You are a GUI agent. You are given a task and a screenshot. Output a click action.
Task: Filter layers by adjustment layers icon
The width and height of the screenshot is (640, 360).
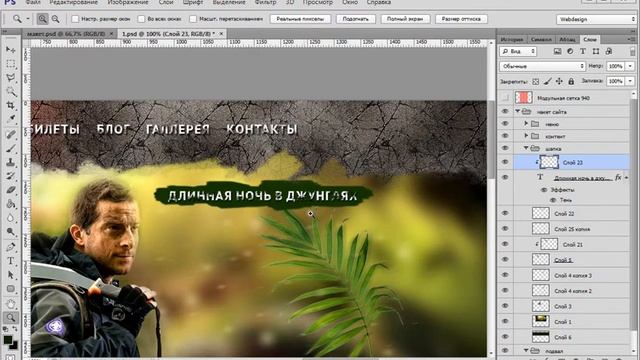coord(570,51)
